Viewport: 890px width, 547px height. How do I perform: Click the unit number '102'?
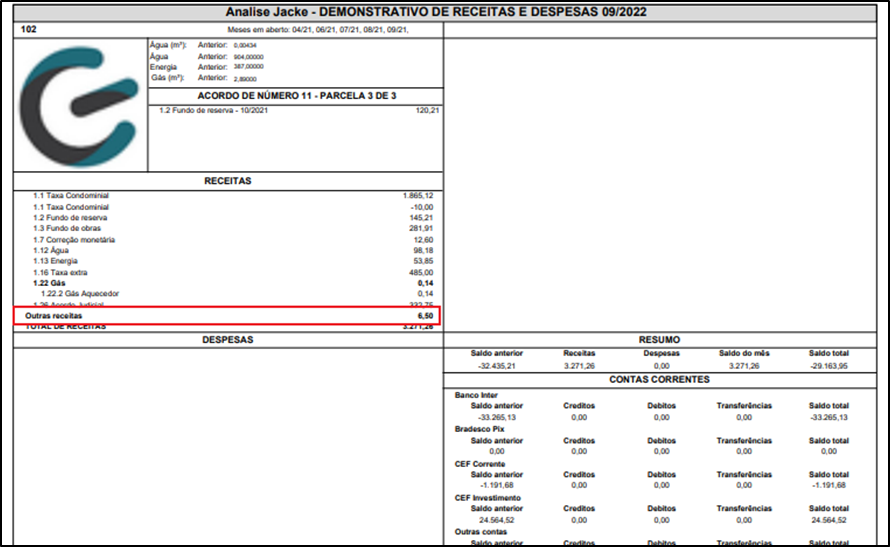point(28,30)
